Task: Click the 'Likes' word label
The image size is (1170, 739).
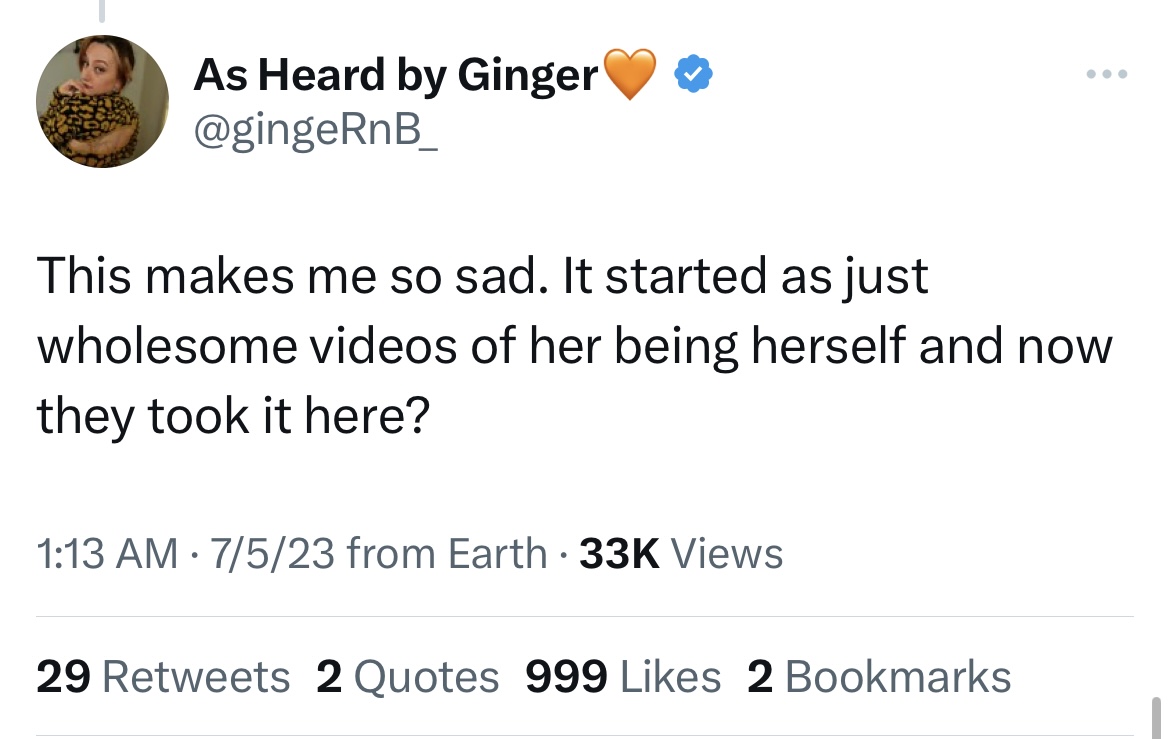Action: [x=670, y=677]
